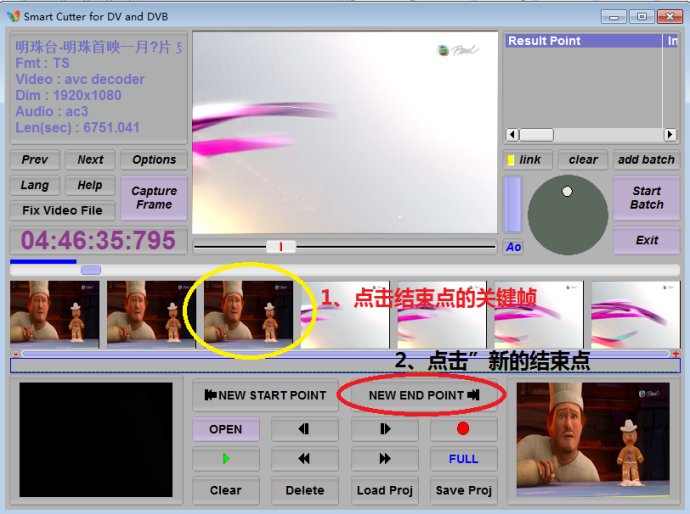Viewport: 690px width, 514px height.
Task: Select the first filmstrip keyframe thumbnail
Action: 55,315
